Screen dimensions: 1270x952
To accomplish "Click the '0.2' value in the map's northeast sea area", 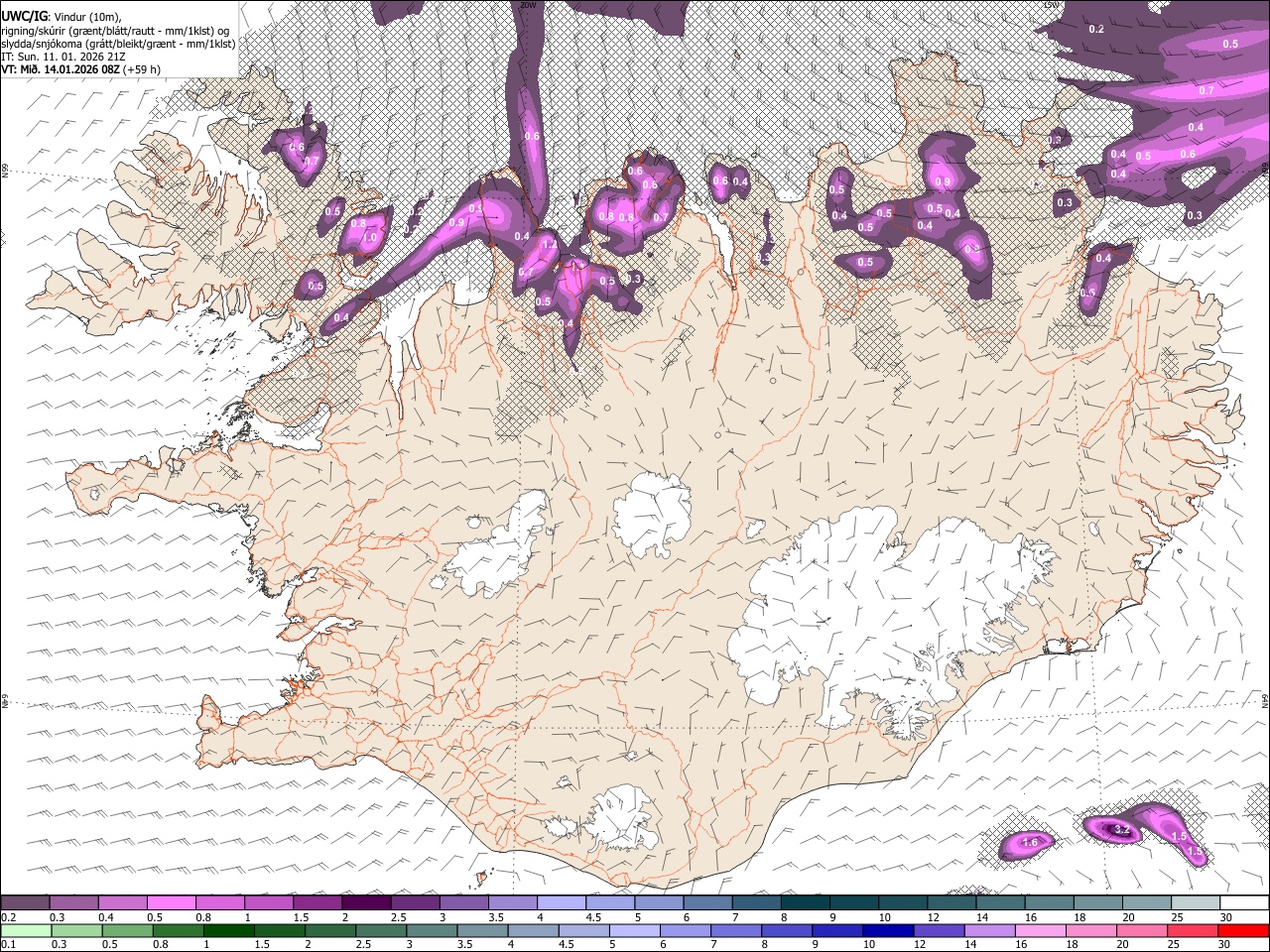I will pos(1096,29).
